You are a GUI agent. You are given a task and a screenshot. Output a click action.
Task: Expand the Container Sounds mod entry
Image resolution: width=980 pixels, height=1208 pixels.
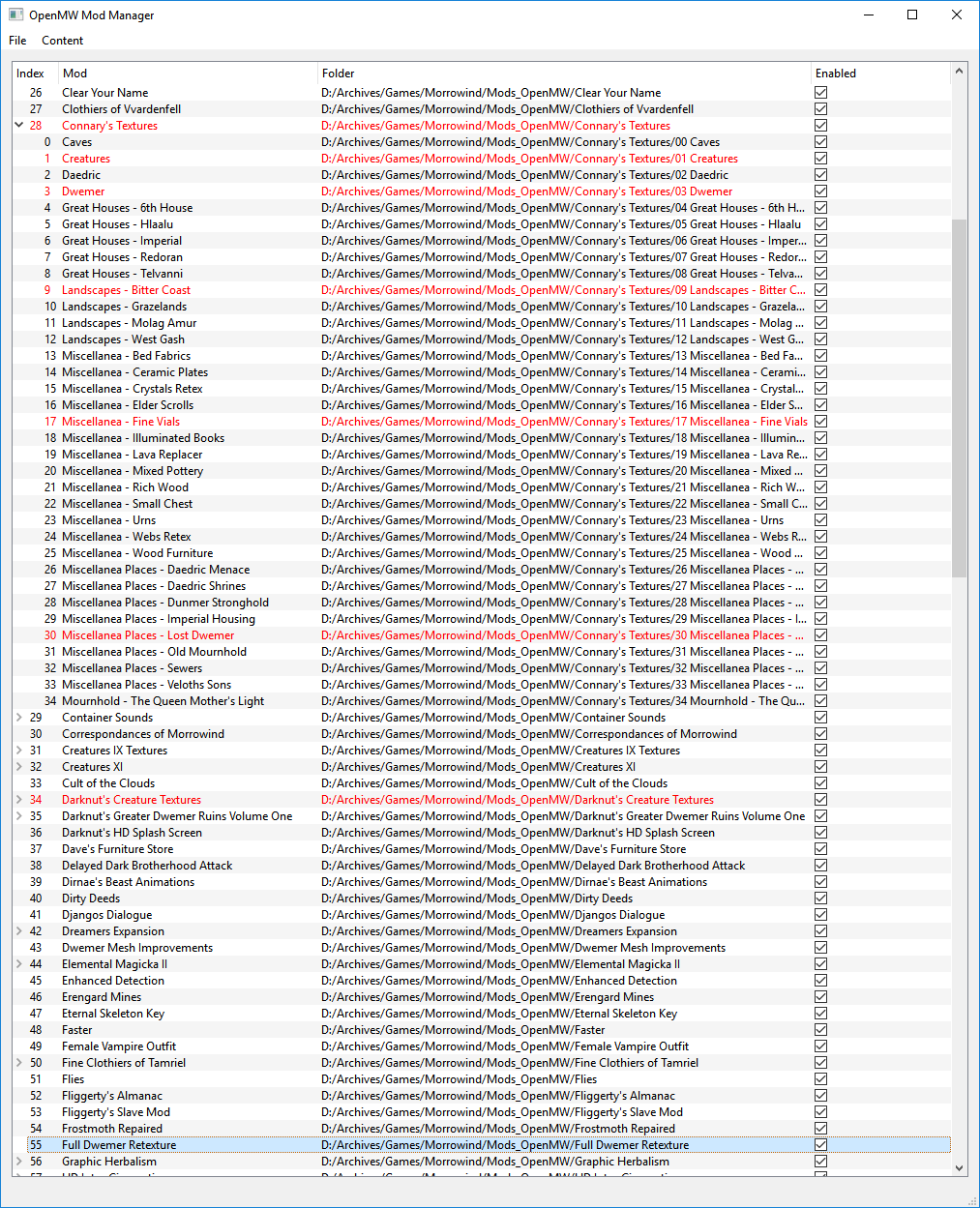tap(19, 718)
